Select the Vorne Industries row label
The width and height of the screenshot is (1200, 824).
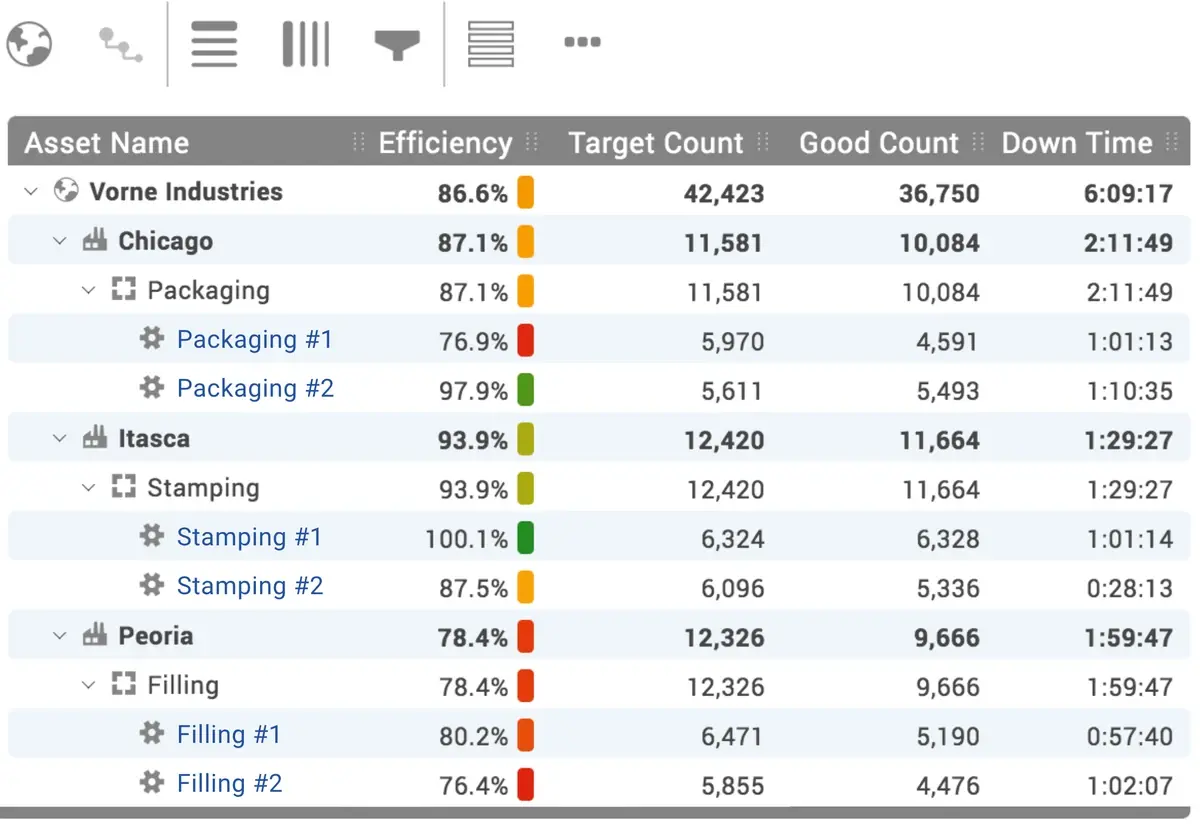click(186, 191)
